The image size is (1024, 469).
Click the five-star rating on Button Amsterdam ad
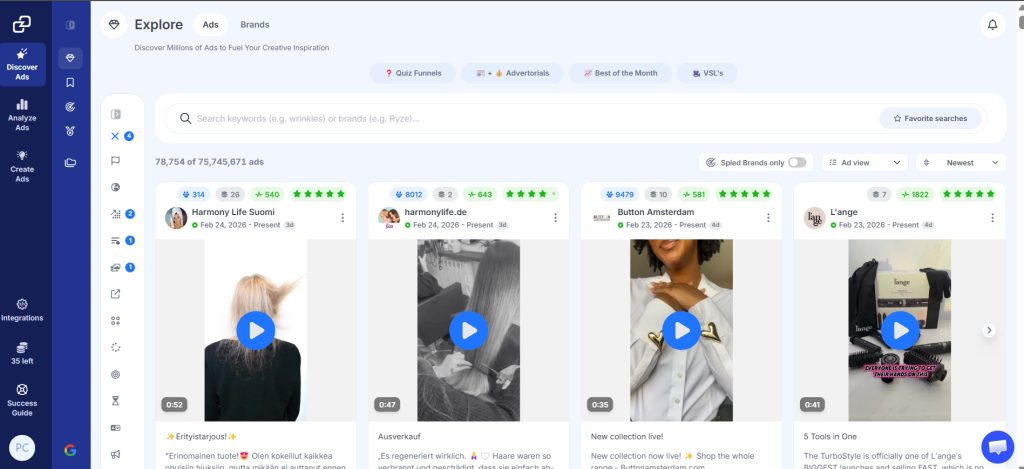tap(744, 194)
